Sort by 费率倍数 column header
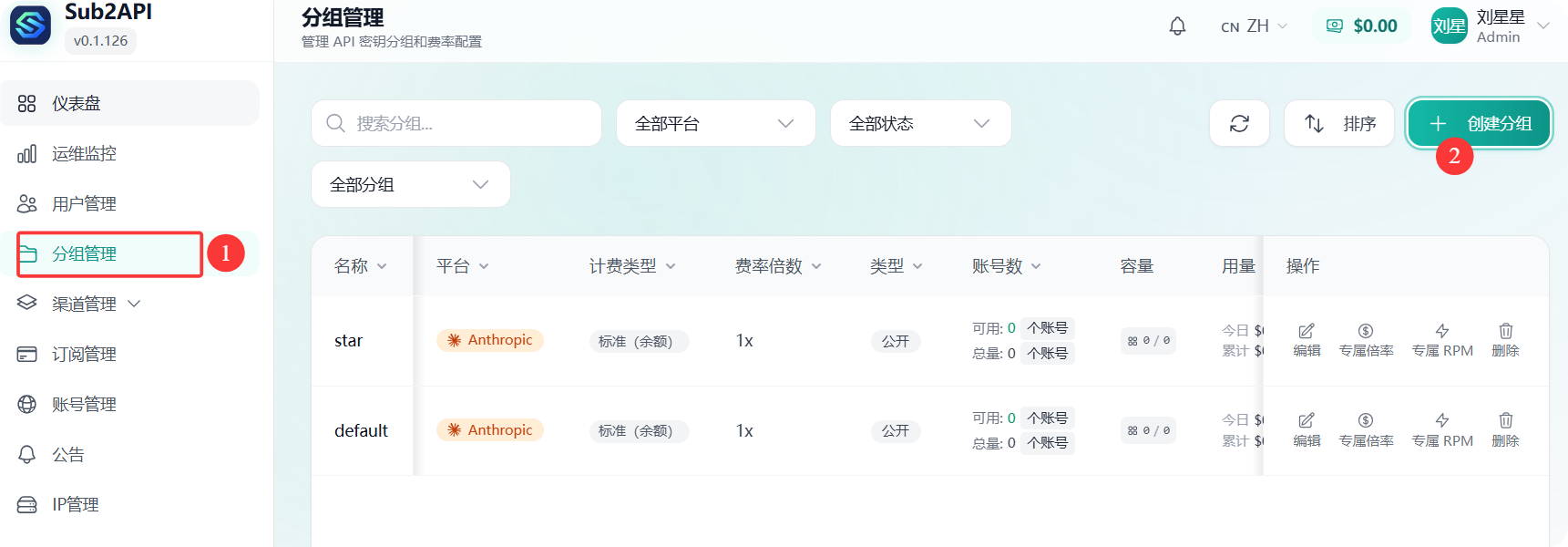The image size is (1568, 547). (778, 266)
